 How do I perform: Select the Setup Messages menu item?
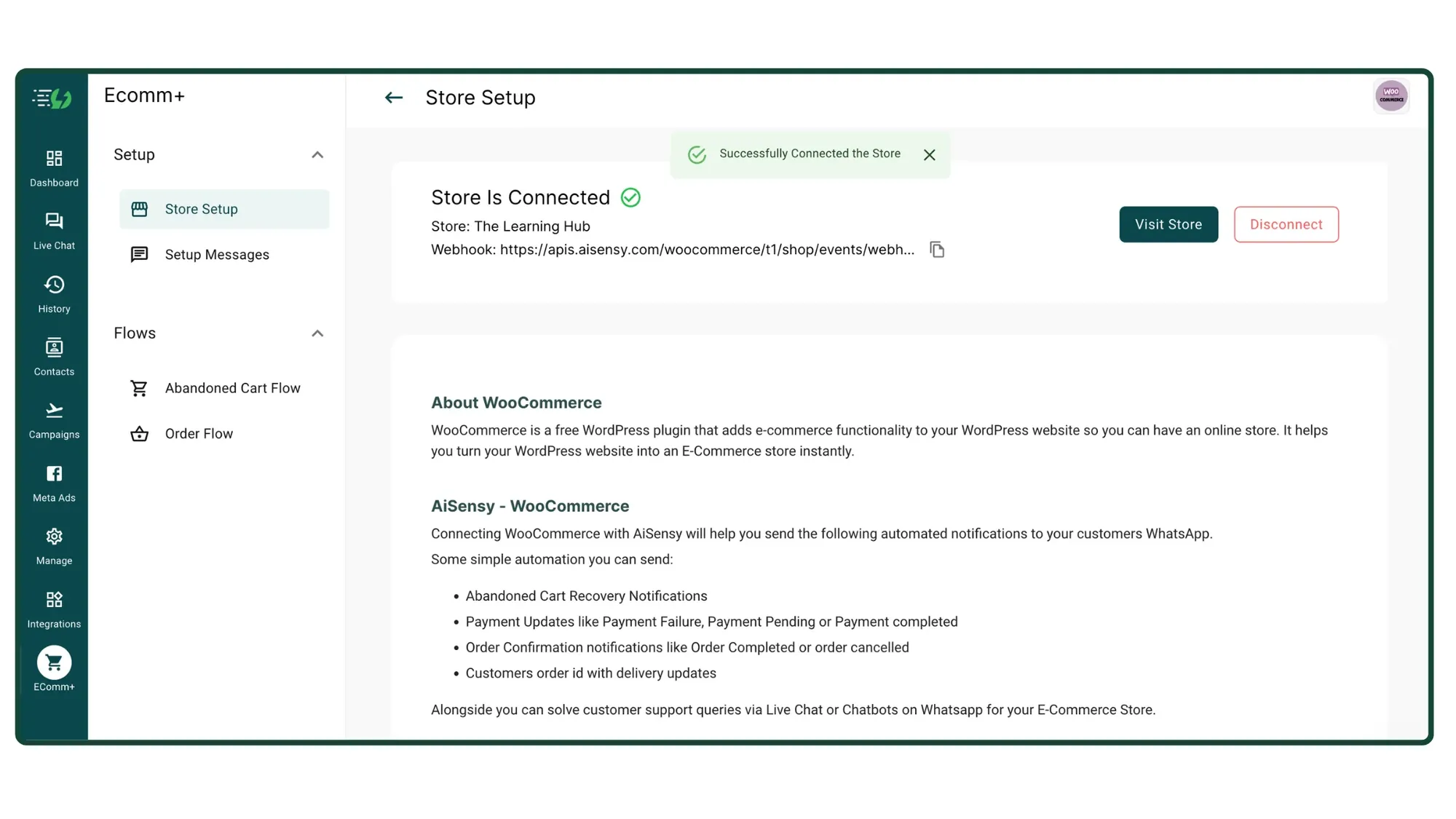217,255
